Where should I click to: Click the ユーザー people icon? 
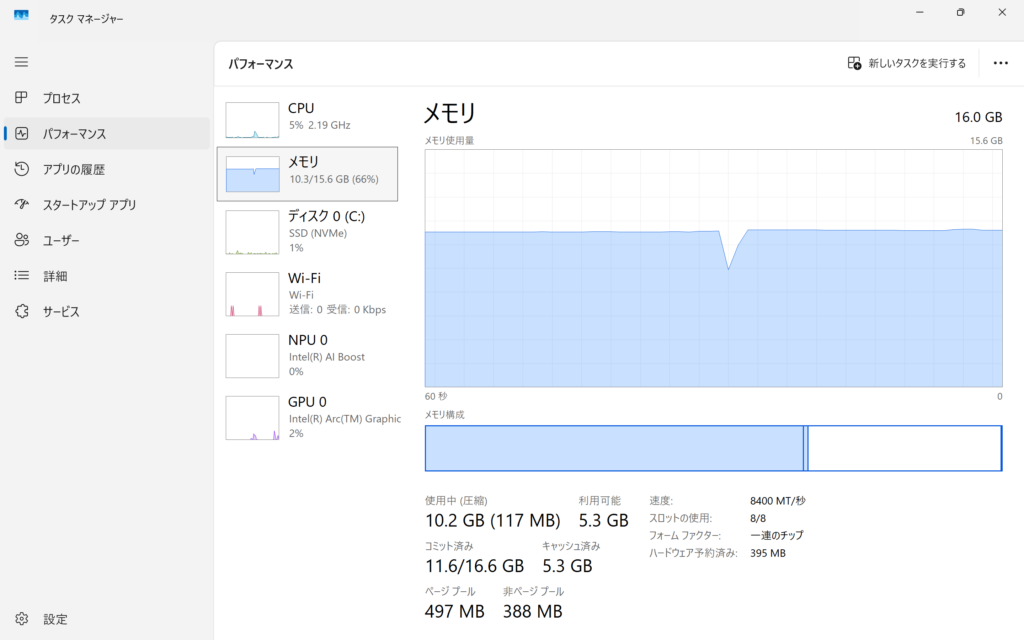(22, 240)
